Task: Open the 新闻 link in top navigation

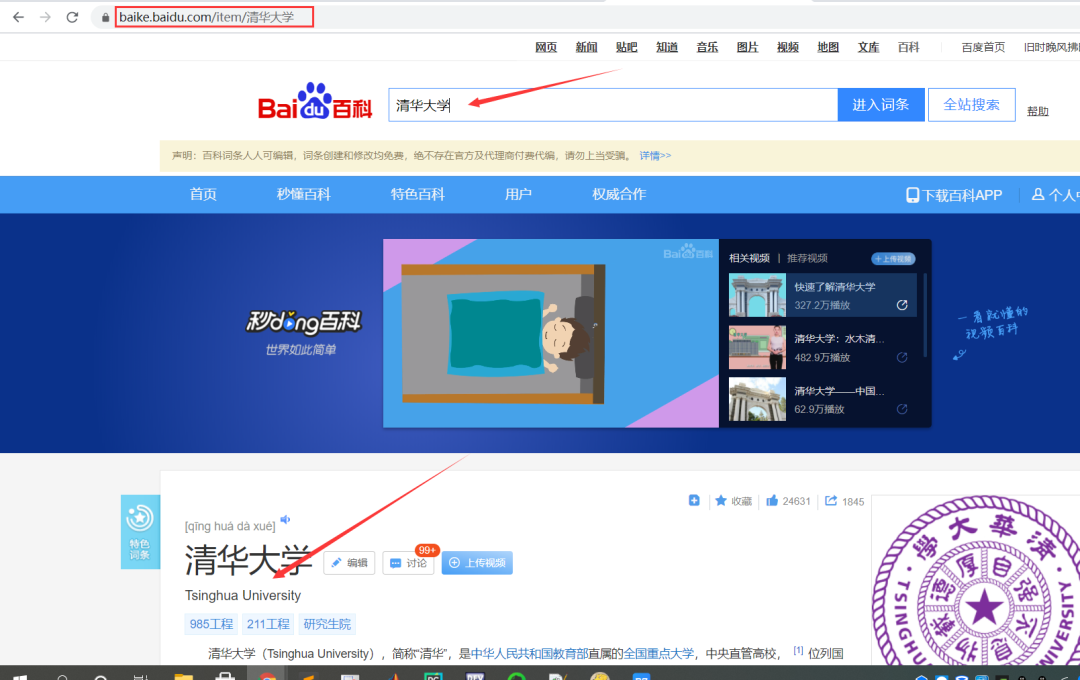Action: (586, 48)
